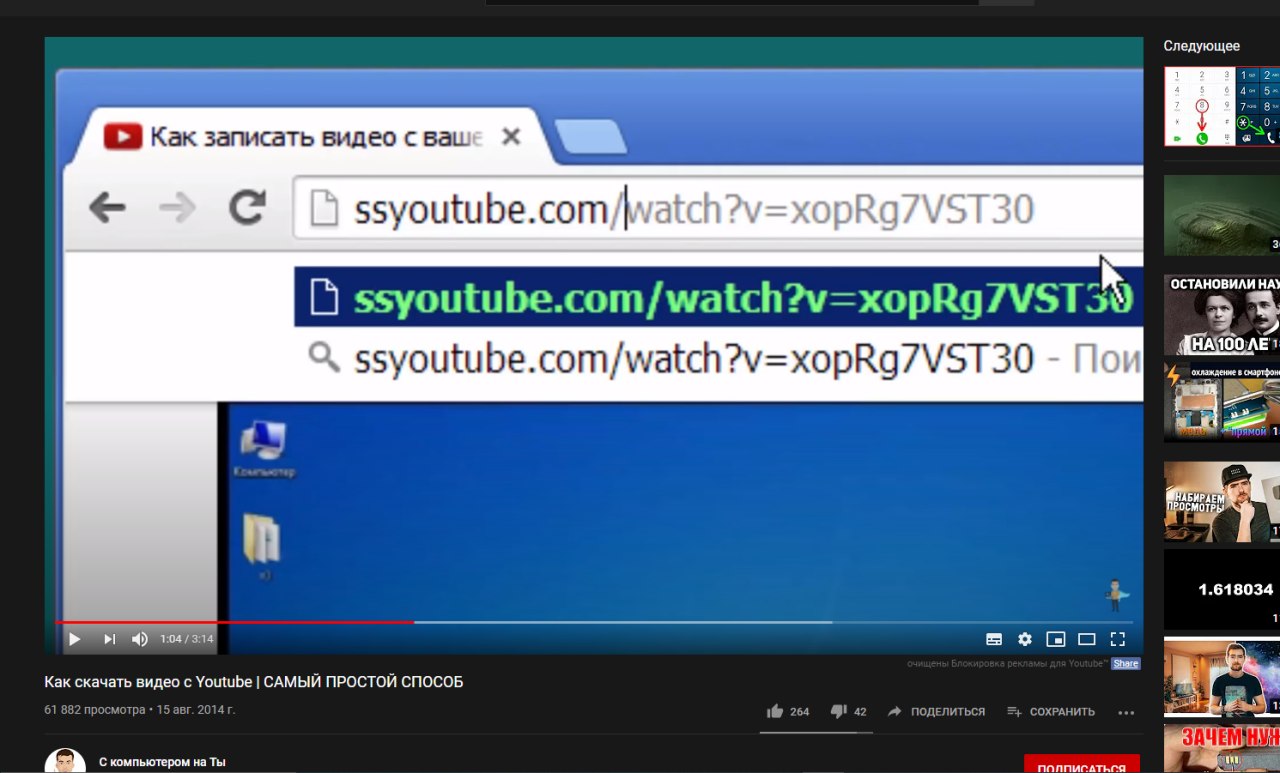Click the Следующее heading
This screenshot has width=1280, height=773.
coord(1201,46)
